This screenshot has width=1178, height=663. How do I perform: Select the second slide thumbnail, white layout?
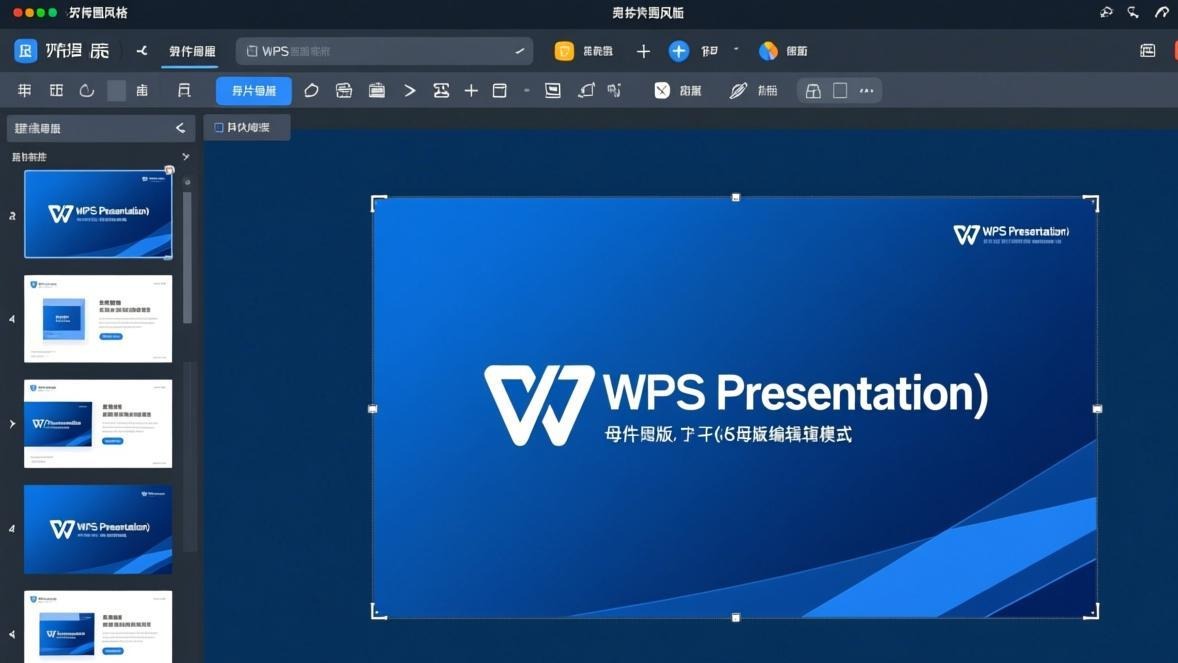(98, 319)
